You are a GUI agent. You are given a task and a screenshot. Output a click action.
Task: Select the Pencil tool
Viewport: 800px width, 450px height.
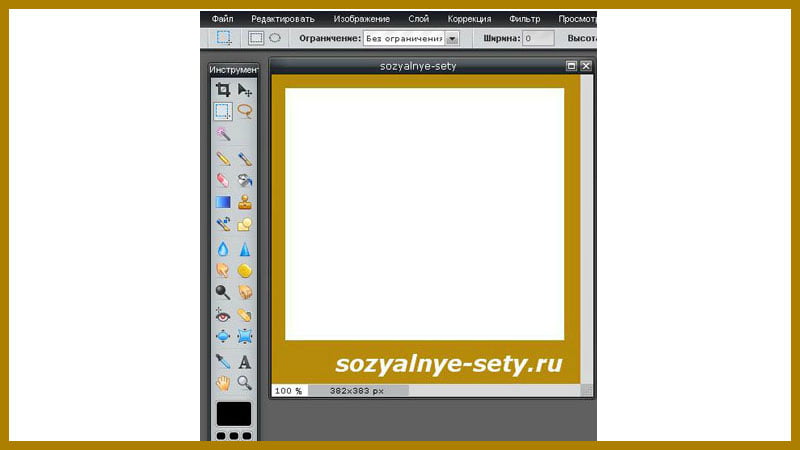point(223,159)
